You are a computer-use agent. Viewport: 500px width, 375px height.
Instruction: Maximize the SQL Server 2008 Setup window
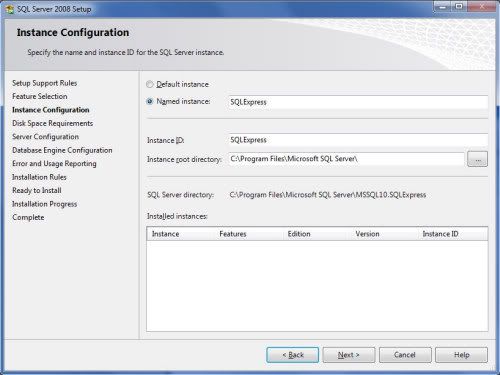point(459,7)
